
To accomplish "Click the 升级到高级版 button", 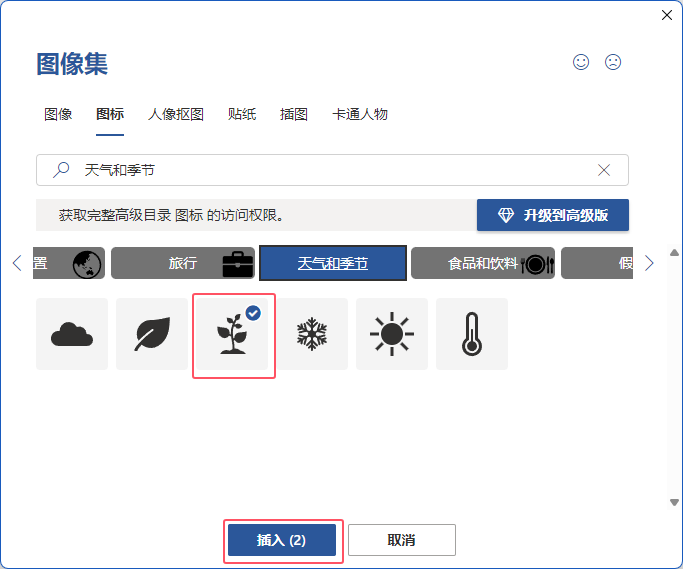I will point(553,215).
